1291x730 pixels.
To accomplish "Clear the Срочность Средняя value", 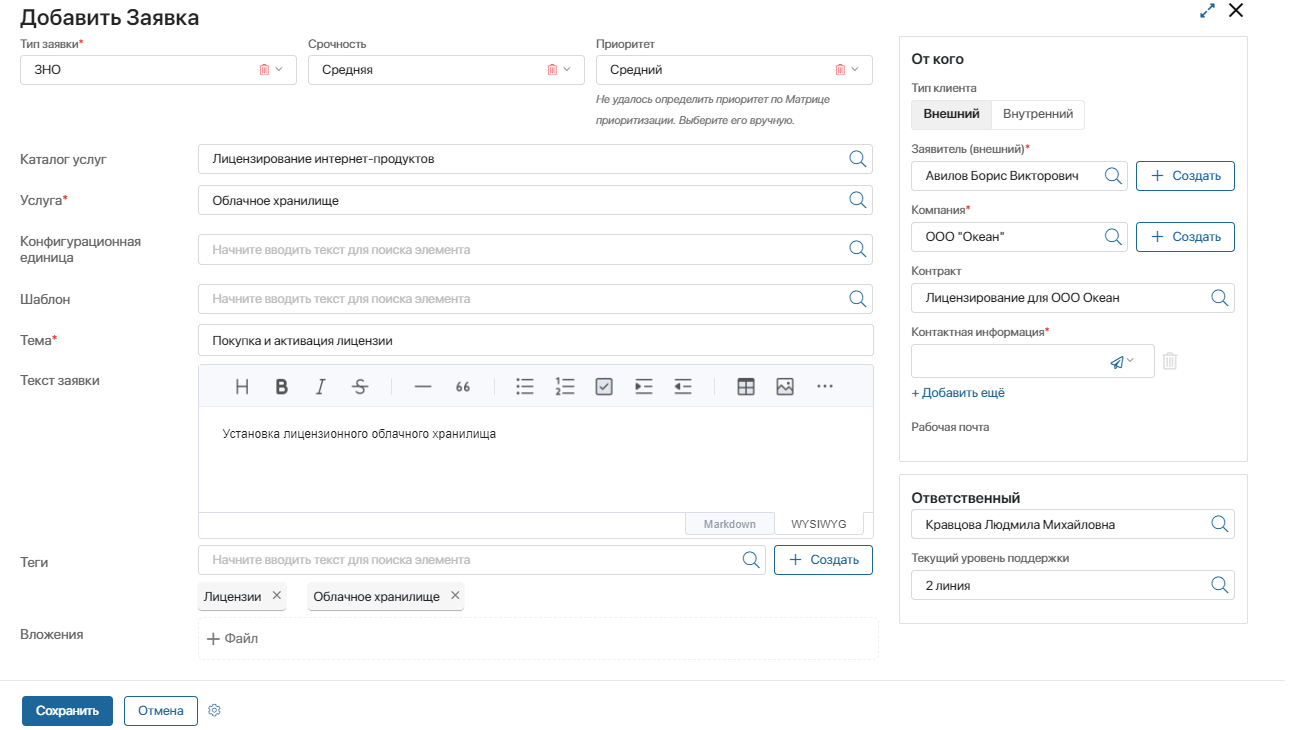I will point(552,70).
